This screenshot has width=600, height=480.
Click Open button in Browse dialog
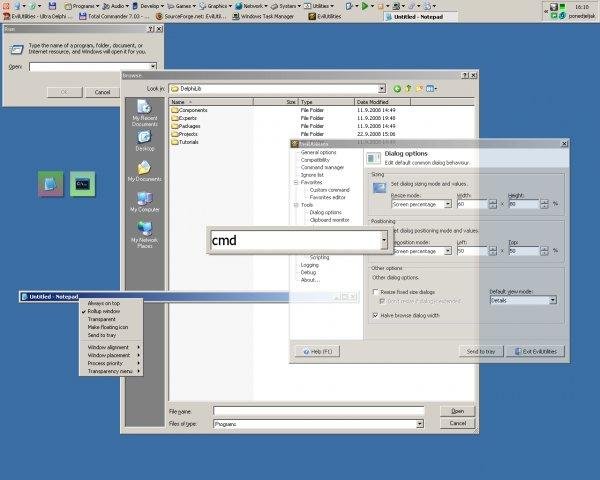click(x=458, y=411)
